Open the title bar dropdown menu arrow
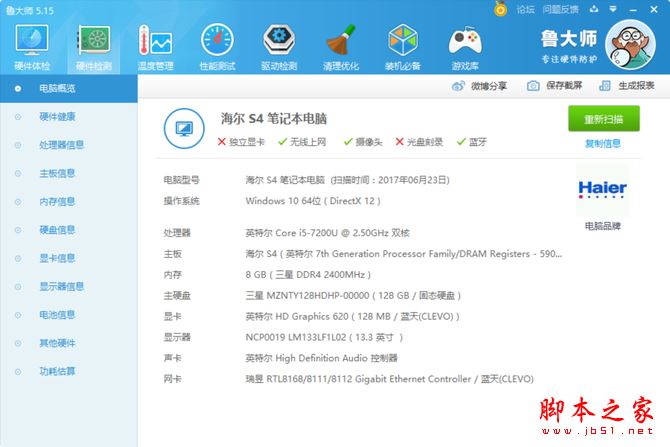 613,9
